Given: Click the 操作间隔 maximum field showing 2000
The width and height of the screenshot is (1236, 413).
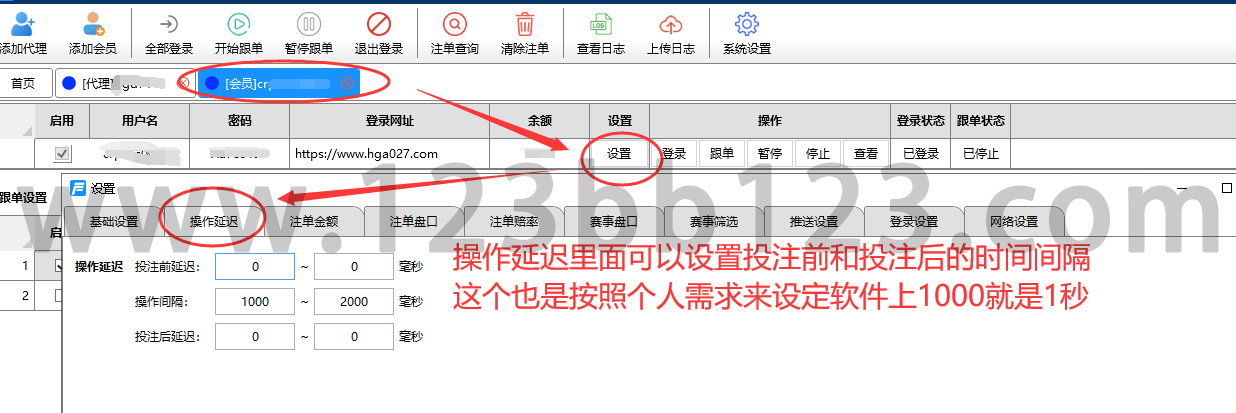Looking at the screenshot, I should (x=354, y=301).
